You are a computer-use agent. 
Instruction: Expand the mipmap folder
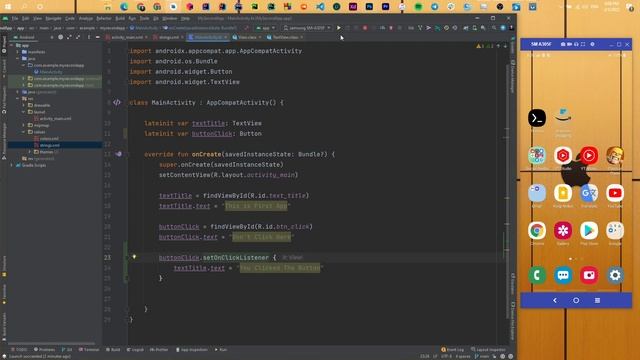point(24,125)
